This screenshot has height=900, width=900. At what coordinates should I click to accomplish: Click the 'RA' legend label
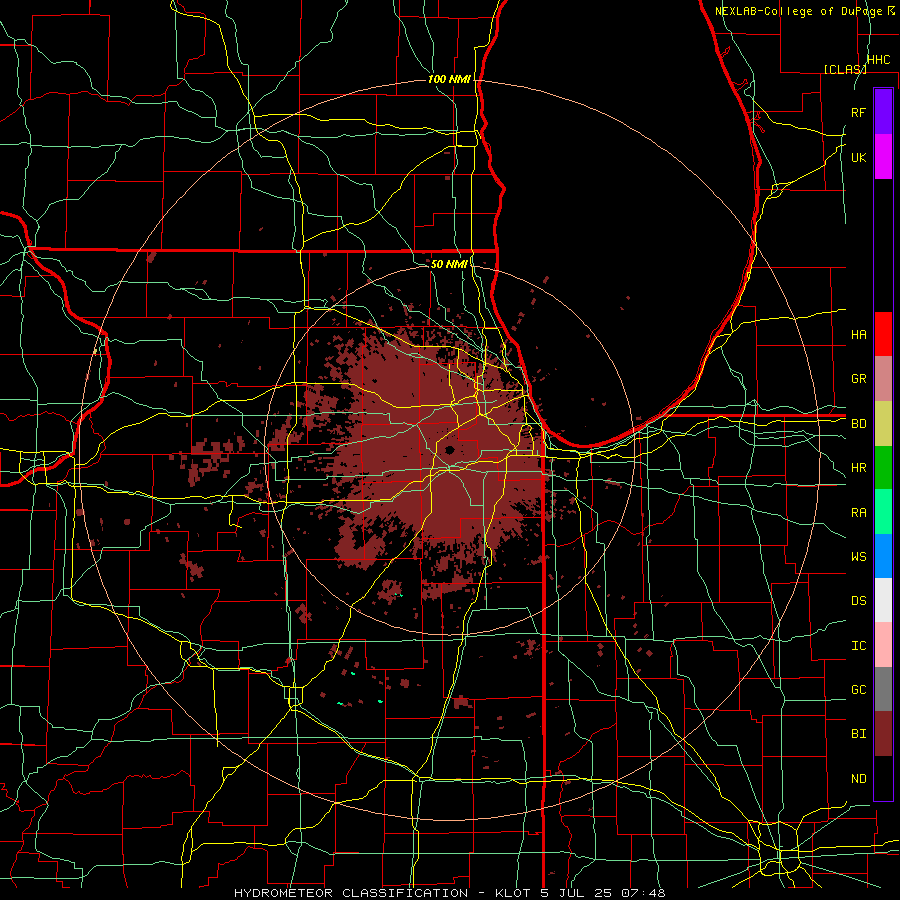(858, 513)
